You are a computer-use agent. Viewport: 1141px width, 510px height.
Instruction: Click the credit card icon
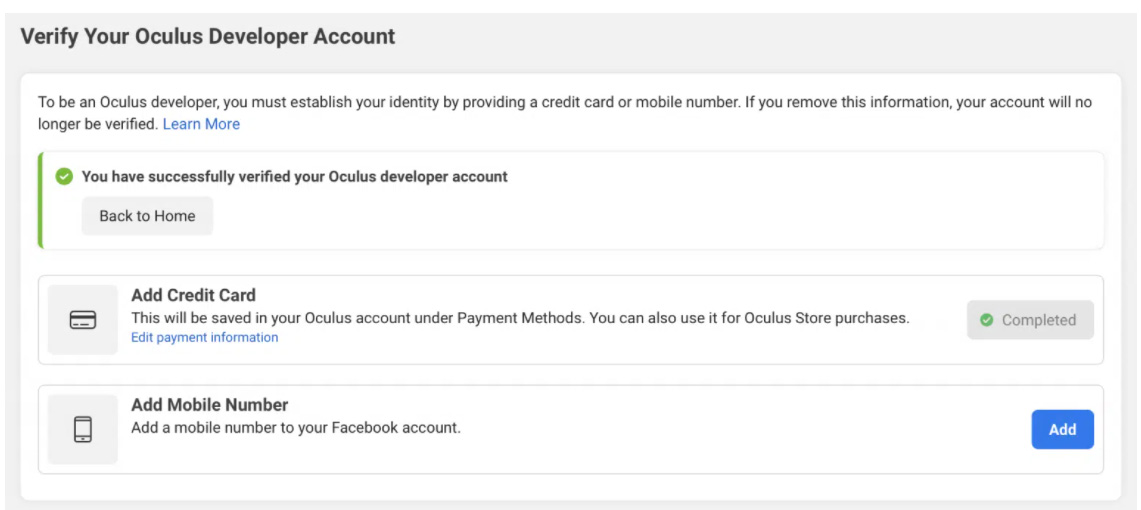[x=83, y=320]
